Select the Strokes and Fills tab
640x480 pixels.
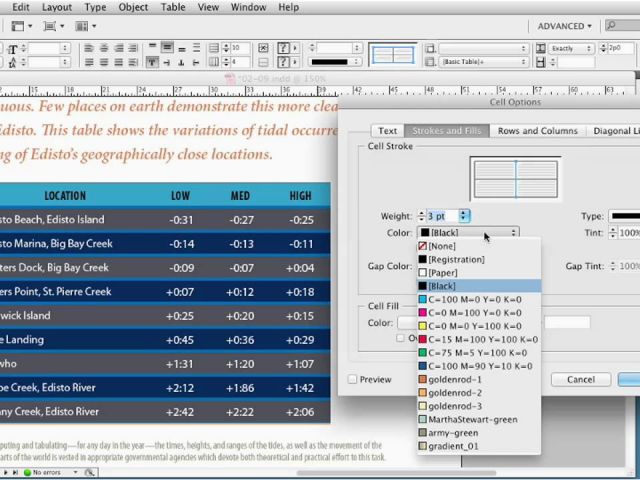[x=447, y=131]
